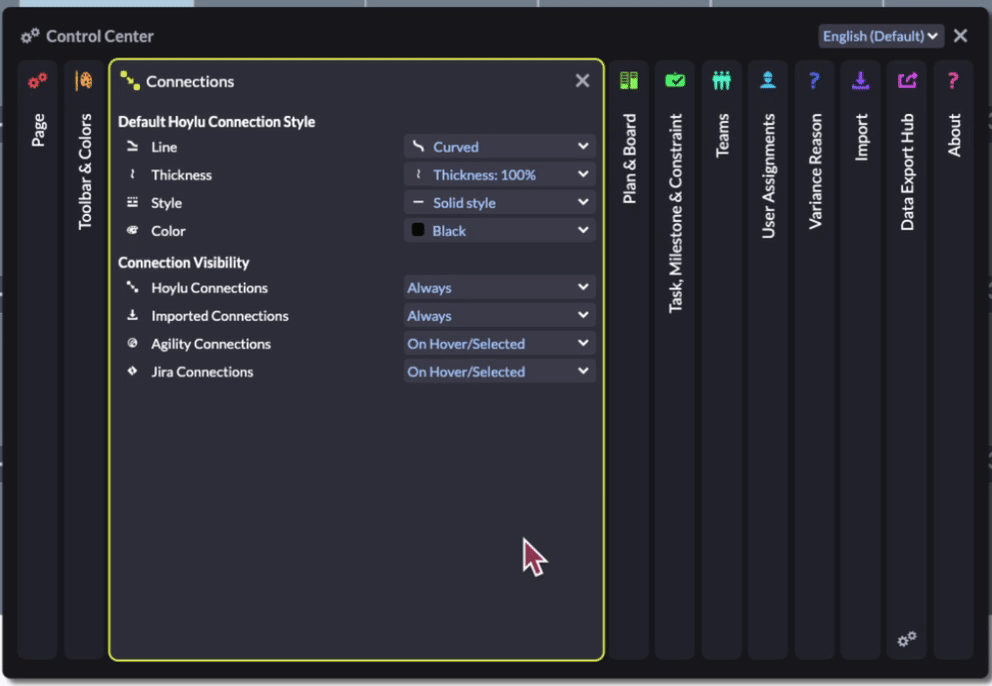Click the black color swatch square
Viewport: 992px width, 686px height.
point(418,230)
